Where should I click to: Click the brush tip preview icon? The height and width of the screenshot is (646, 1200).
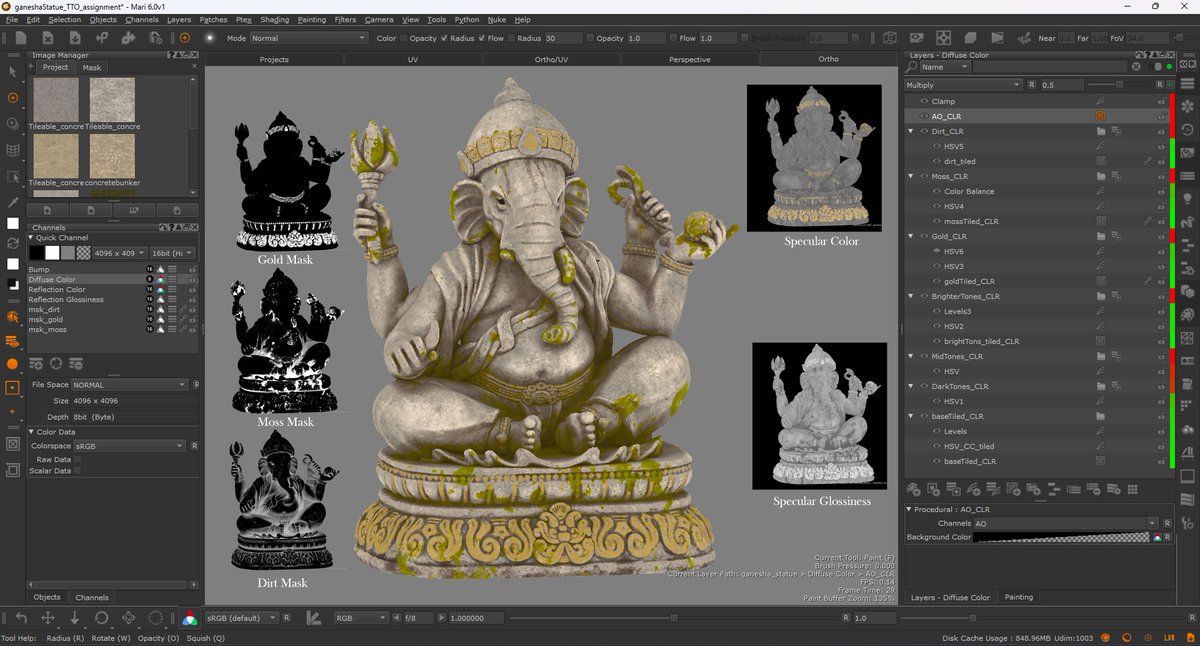(210, 38)
